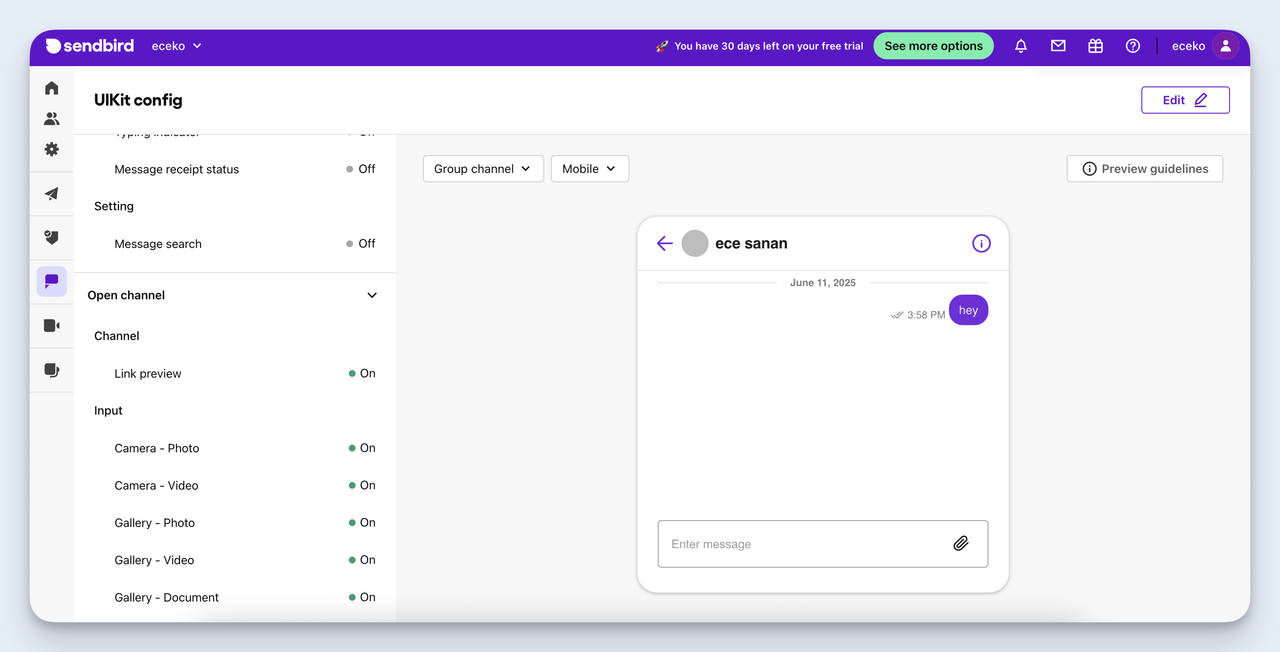1280x652 pixels.
Task: Open the Group channel dropdown
Action: point(483,168)
